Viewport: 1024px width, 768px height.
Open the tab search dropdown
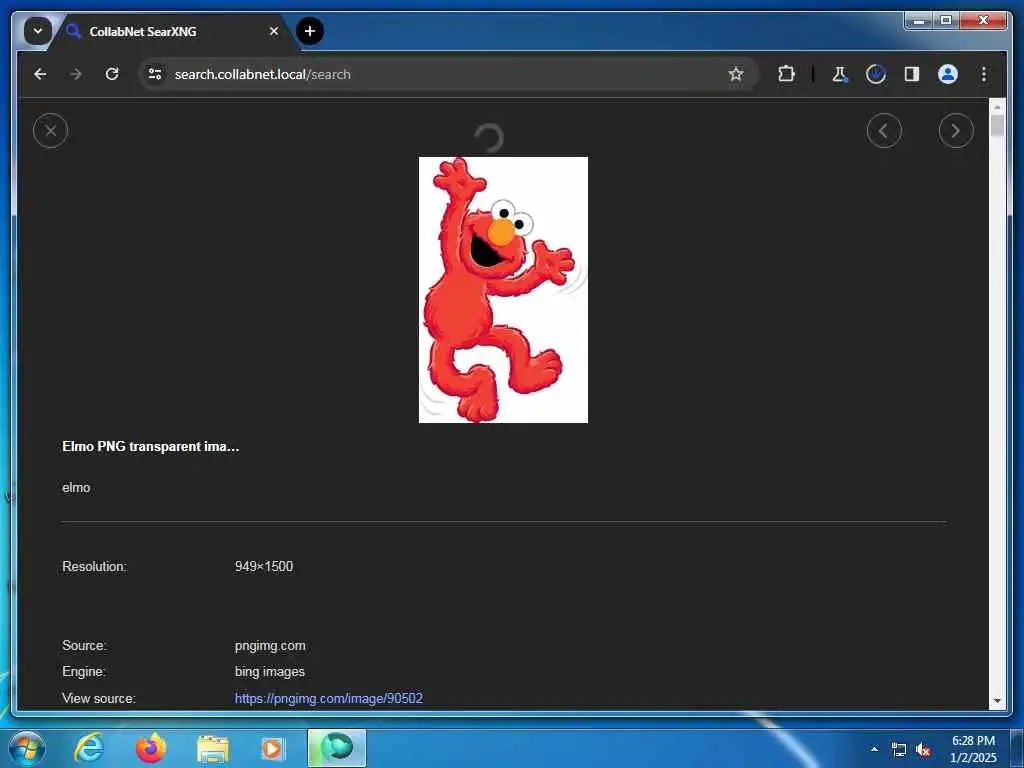pyautogui.click(x=38, y=31)
